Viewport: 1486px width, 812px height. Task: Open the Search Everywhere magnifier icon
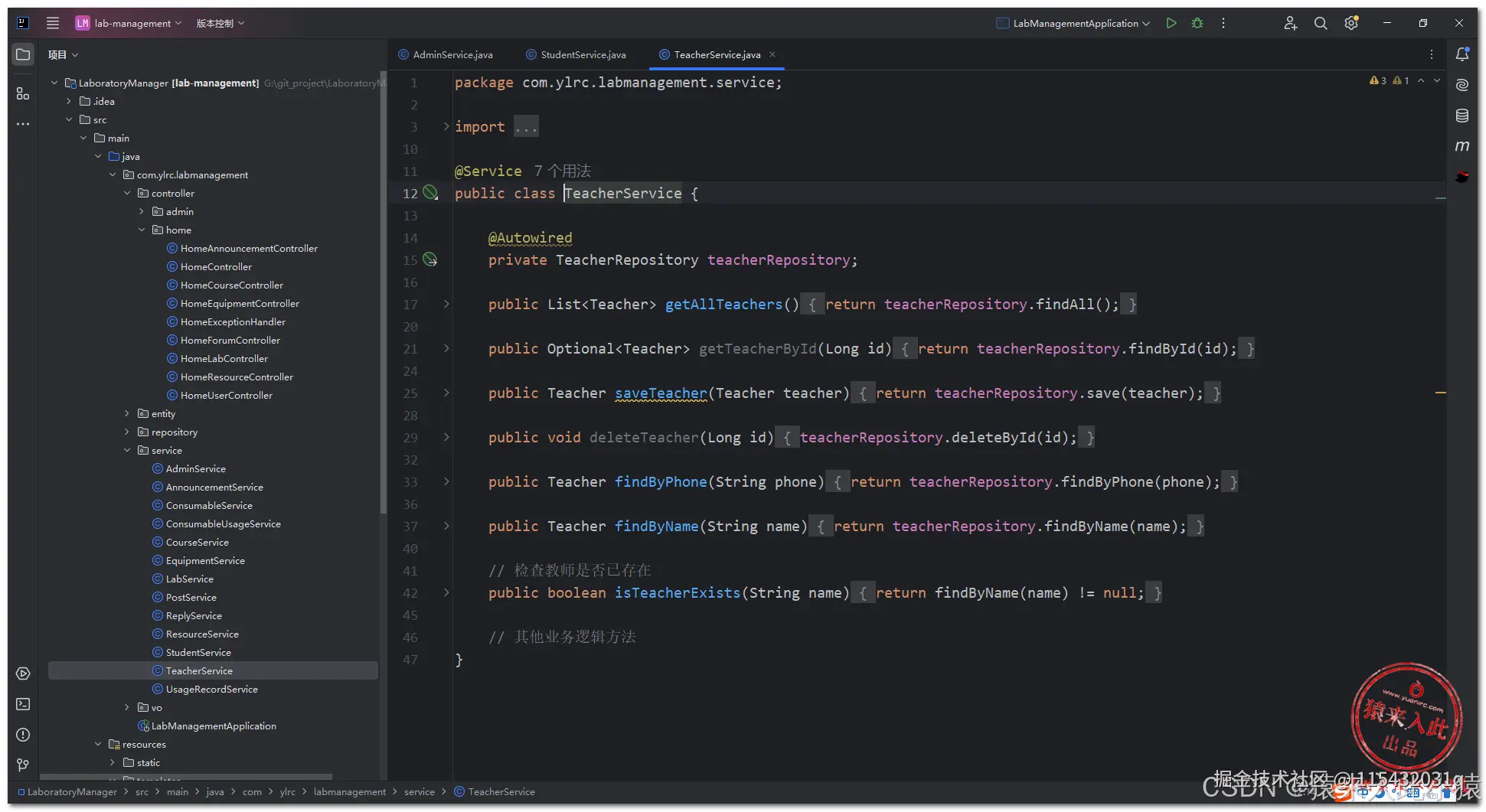tap(1321, 23)
